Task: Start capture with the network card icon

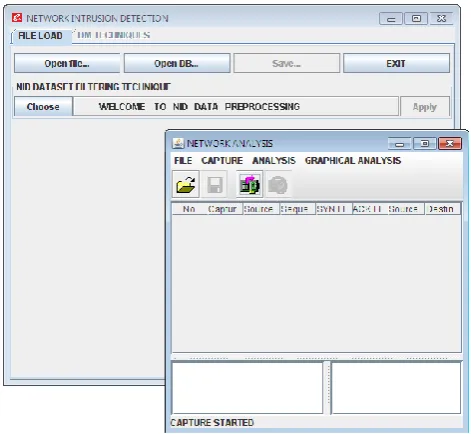Action: pos(249,184)
